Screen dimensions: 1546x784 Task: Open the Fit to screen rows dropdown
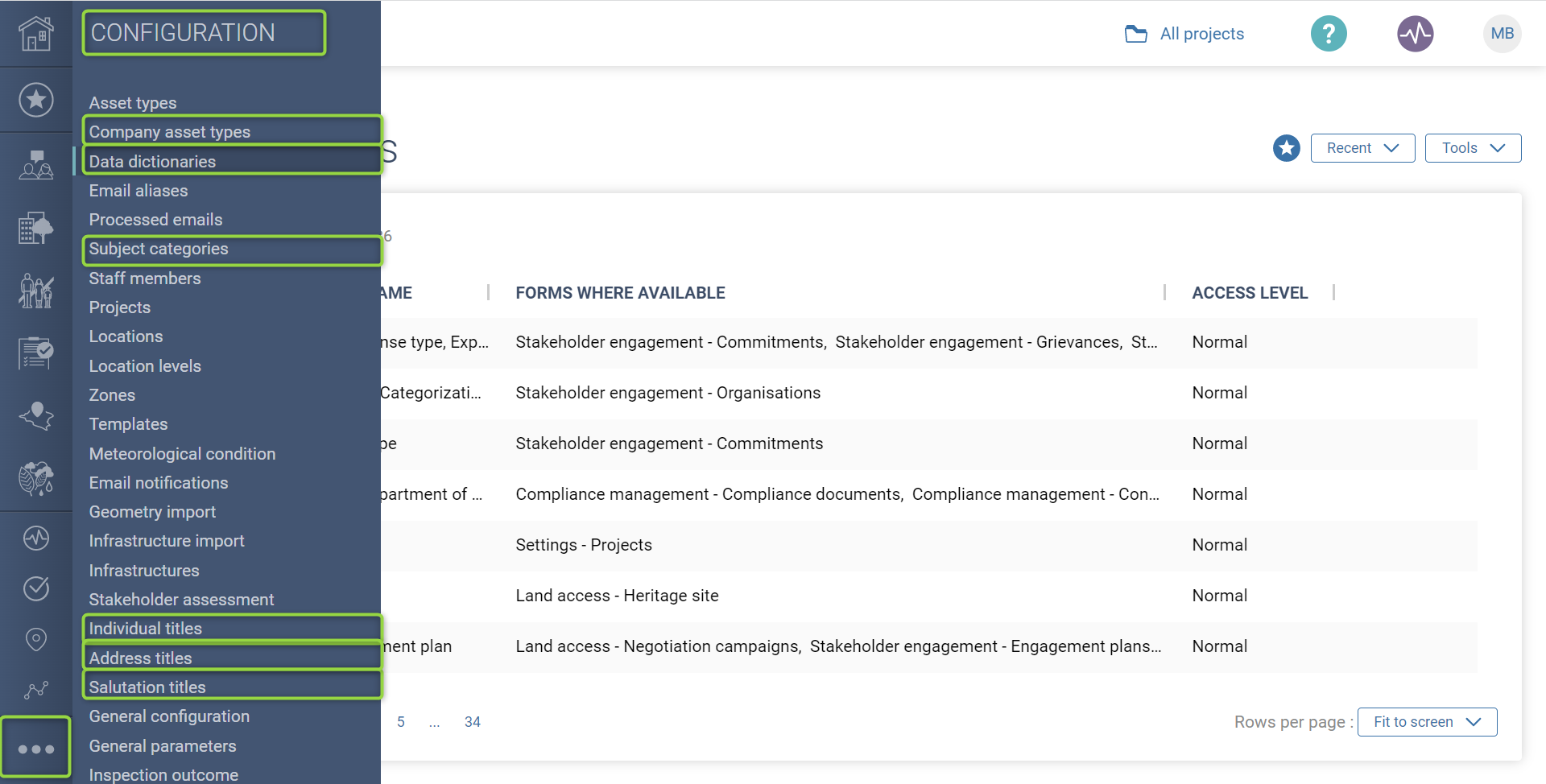coord(1427,722)
